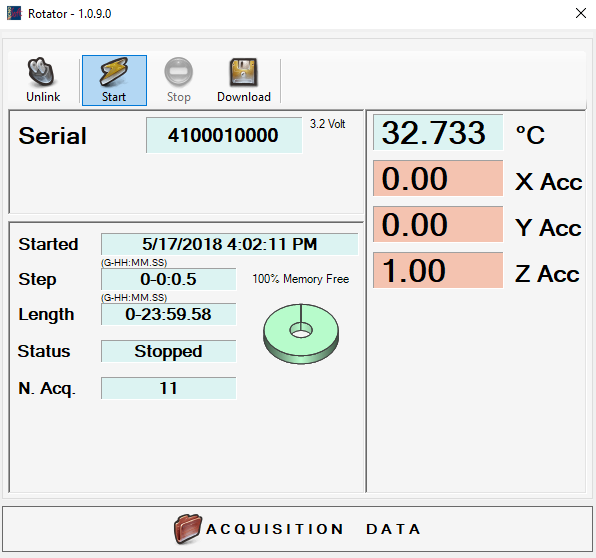Start acquisition with the lightning icon
Screen dimensions: 596x558
(x=114, y=71)
